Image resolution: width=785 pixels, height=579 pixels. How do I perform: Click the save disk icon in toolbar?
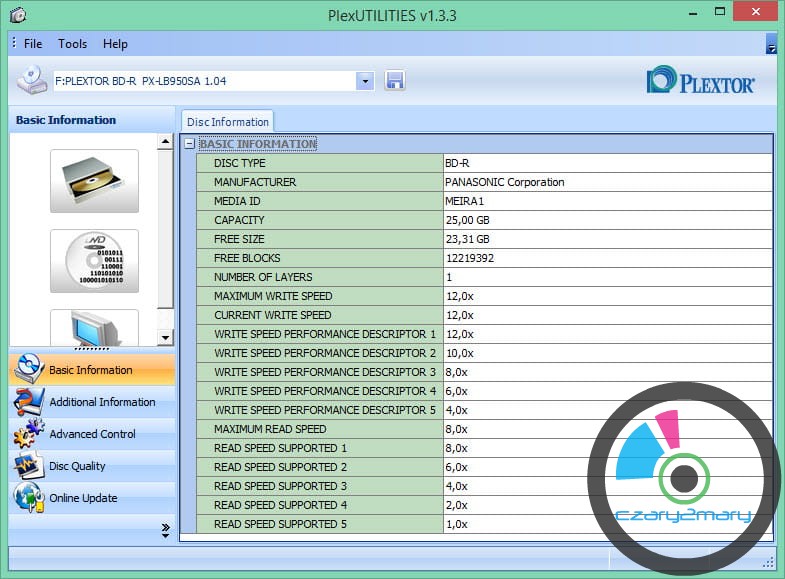[x=394, y=81]
